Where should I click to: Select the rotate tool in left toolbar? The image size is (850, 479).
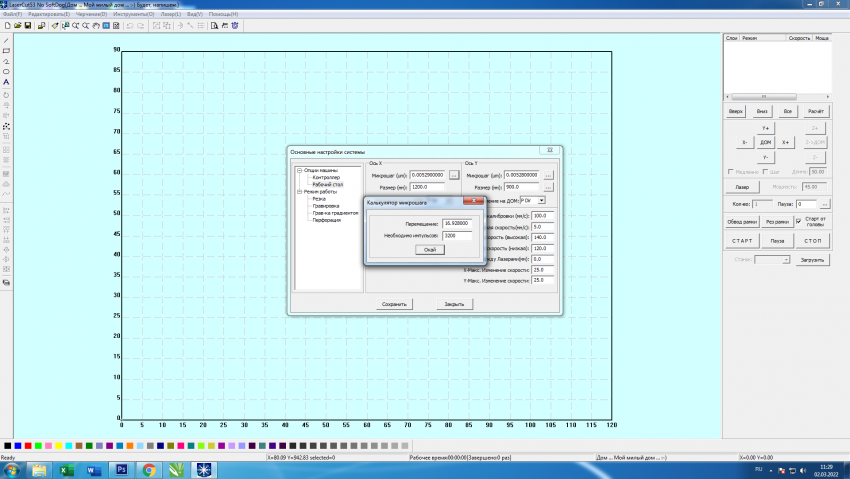click(6, 95)
